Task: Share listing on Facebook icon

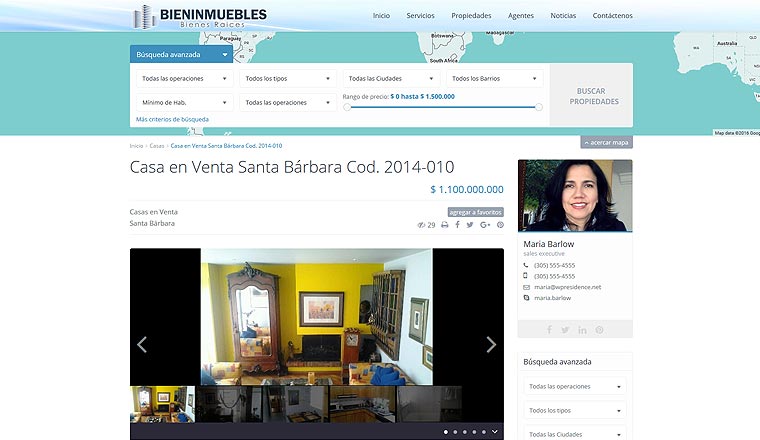Action: click(x=457, y=225)
